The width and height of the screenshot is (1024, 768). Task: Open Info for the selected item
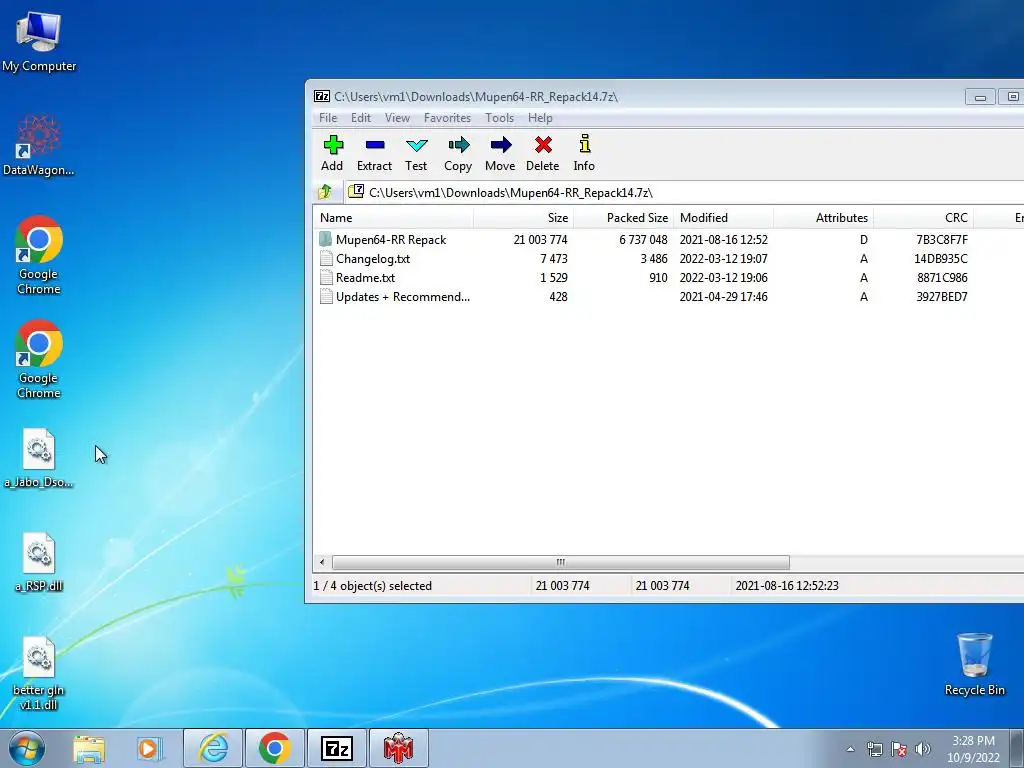584,153
